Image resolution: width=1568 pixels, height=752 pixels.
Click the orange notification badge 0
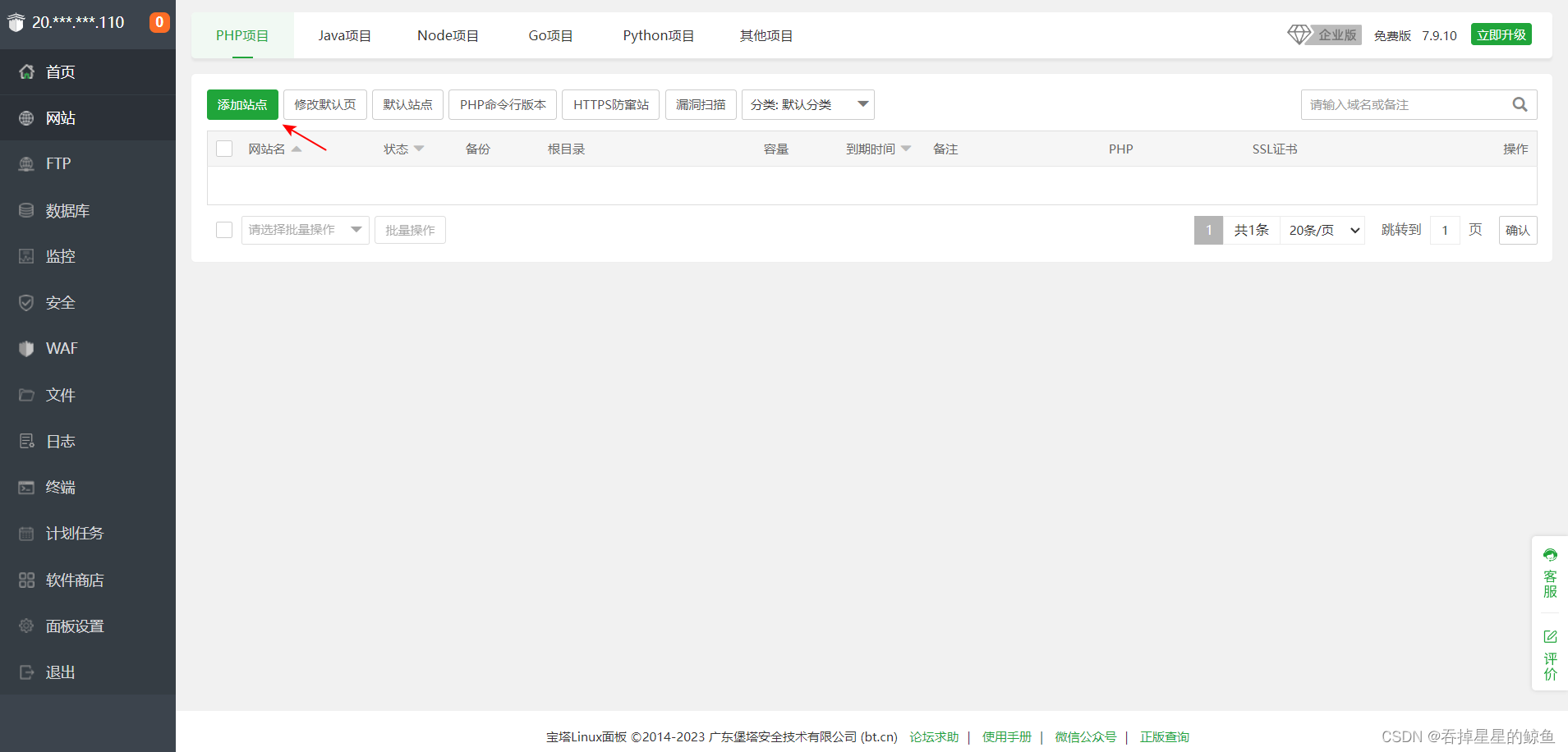(159, 22)
